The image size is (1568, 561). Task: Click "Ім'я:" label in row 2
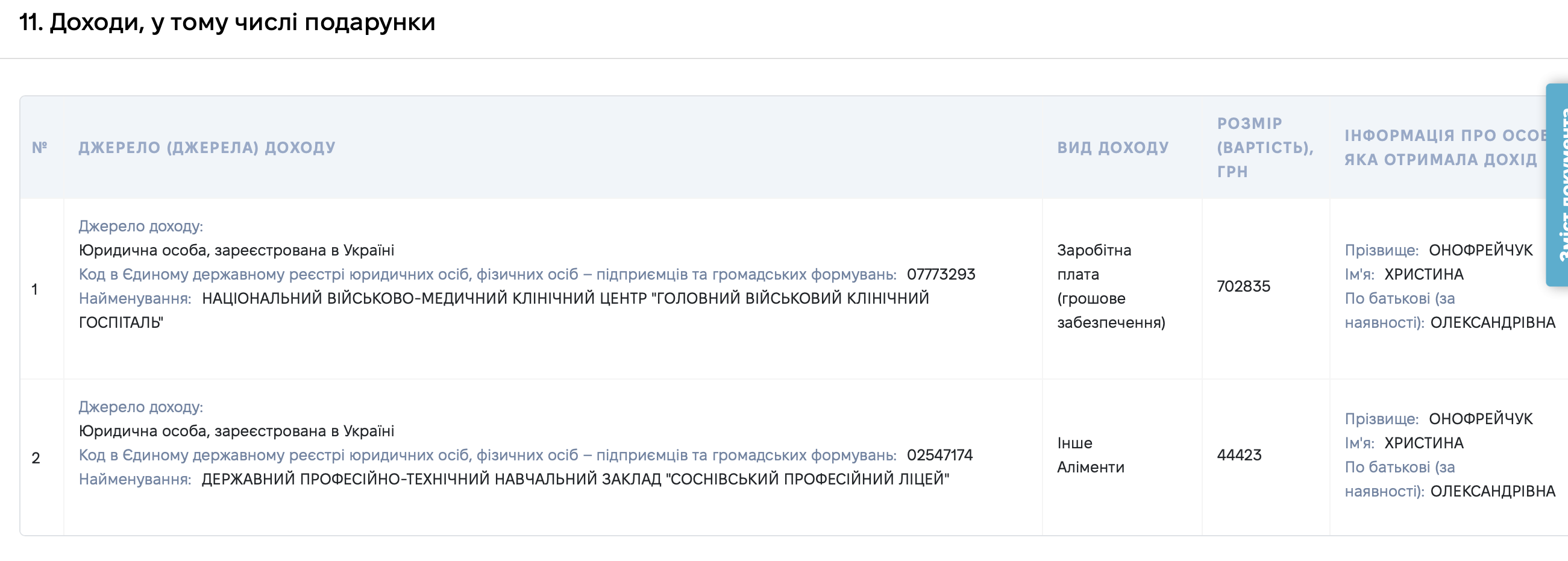[1359, 443]
